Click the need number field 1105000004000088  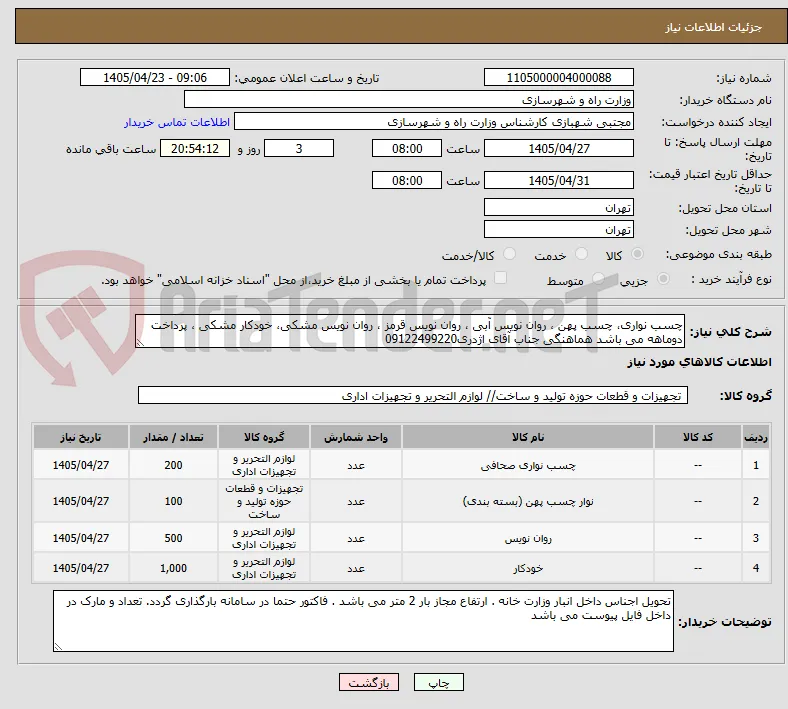558,78
